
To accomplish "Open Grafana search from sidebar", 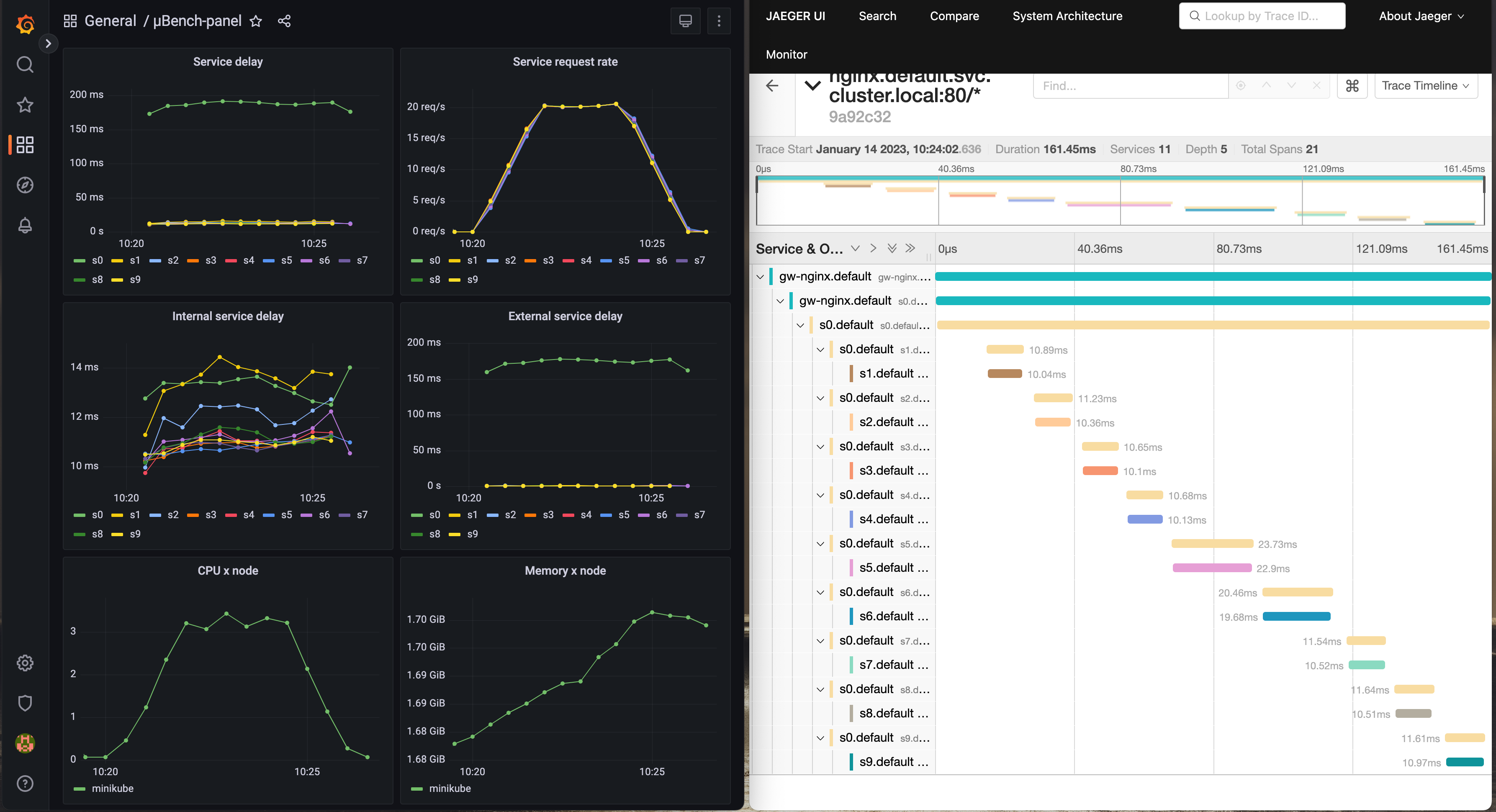I will (x=25, y=64).
